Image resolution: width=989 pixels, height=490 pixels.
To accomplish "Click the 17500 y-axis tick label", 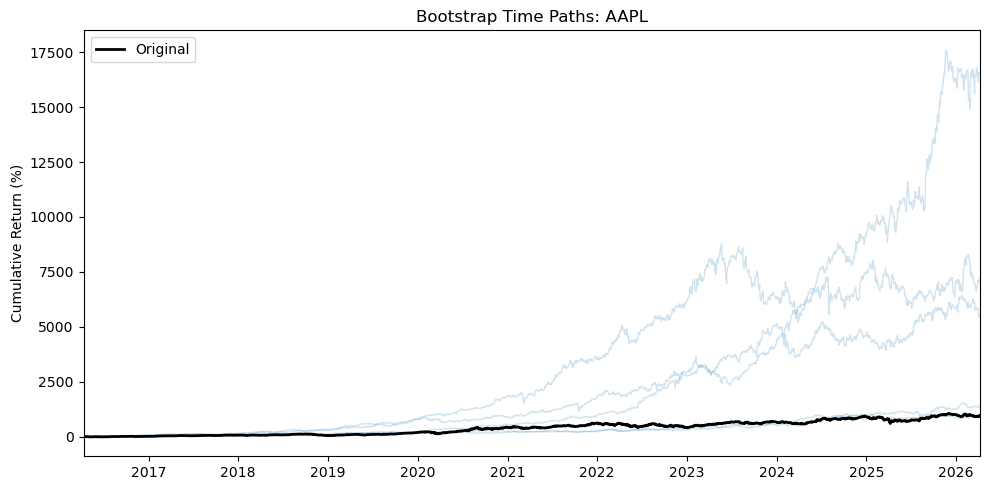I will pyautogui.click(x=53, y=52).
